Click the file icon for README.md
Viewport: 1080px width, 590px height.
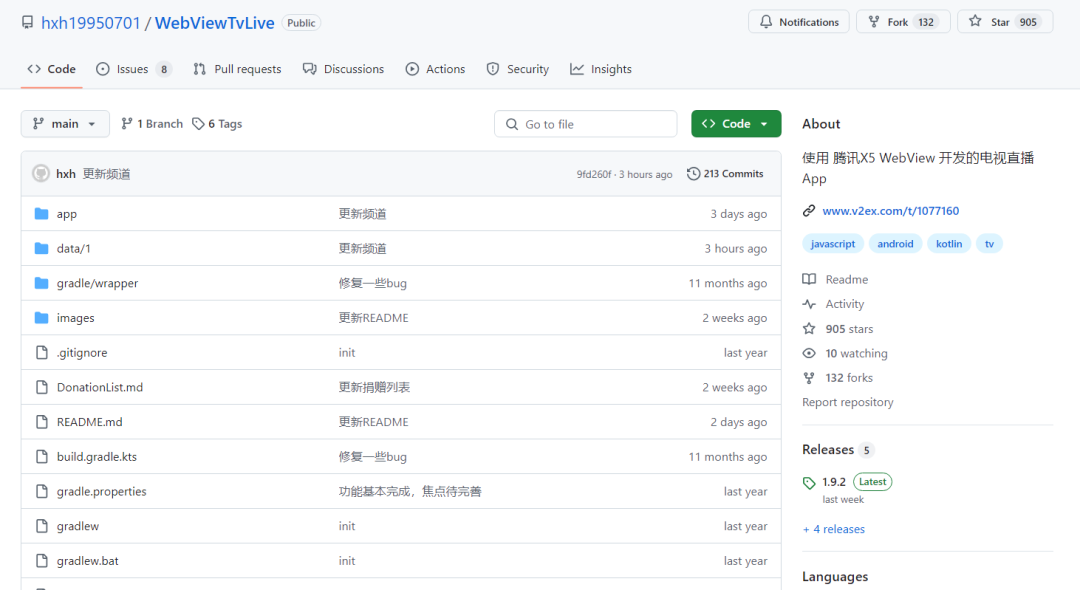click(42, 422)
